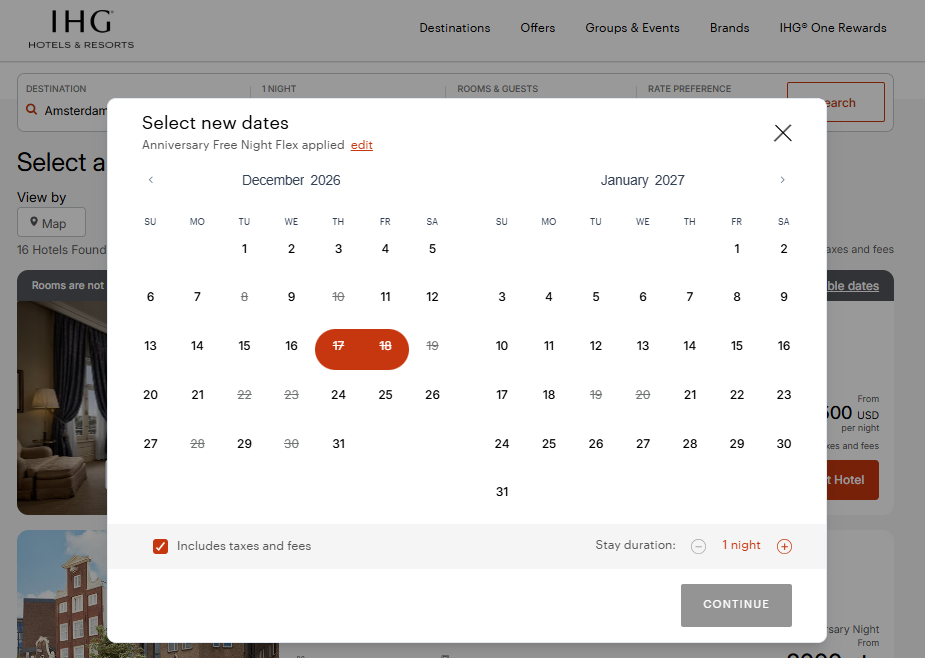This screenshot has height=658, width=925.
Task: Select January 16, 2027
Action: tap(783, 346)
